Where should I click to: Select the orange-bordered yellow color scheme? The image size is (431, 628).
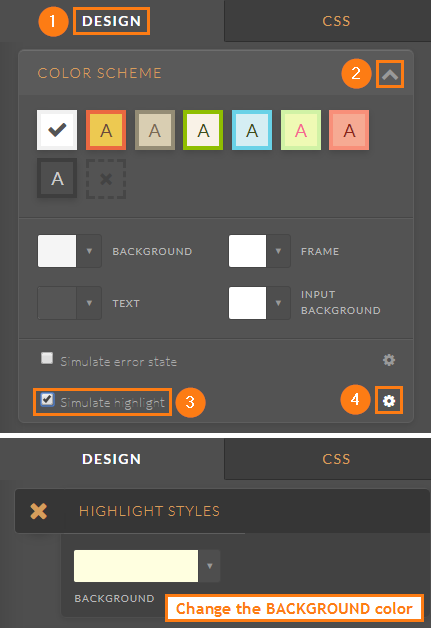[x=106, y=130]
